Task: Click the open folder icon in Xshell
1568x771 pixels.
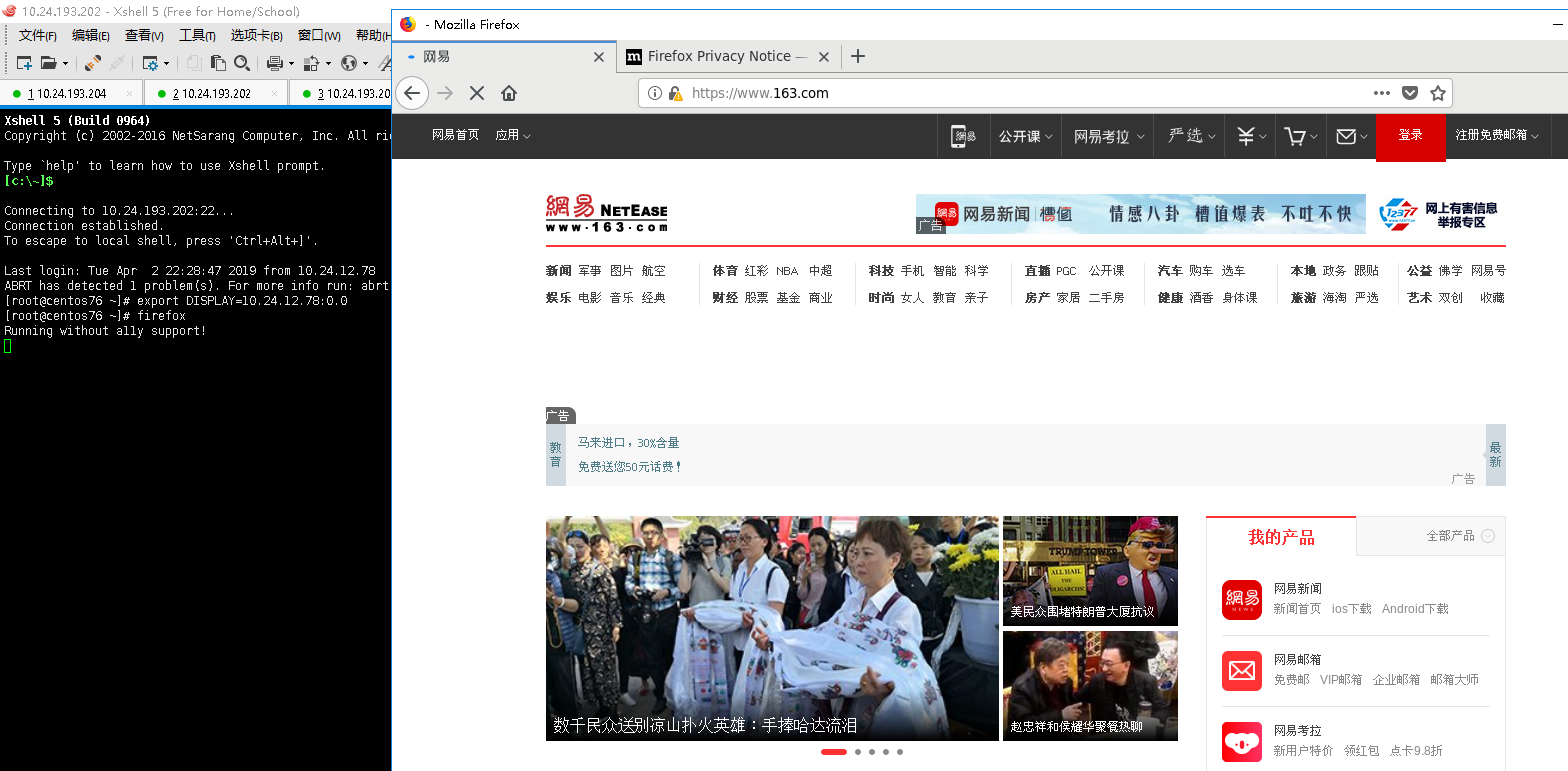Action: tap(48, 63)
